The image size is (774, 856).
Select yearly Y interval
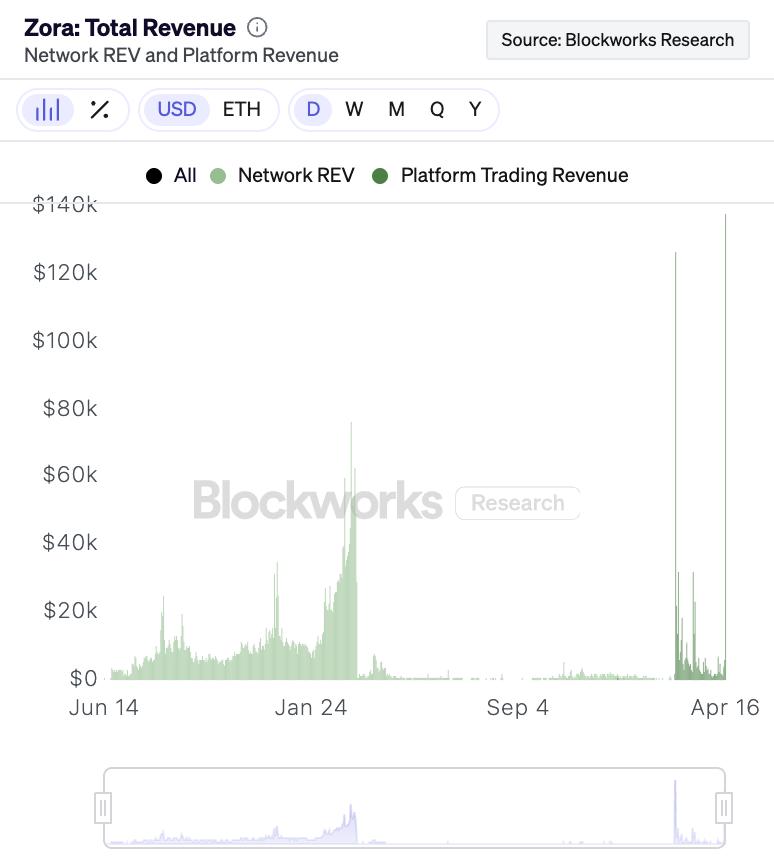475,110
